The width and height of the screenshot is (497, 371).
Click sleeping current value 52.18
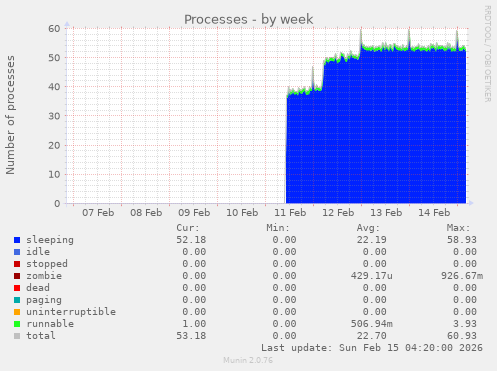[191, 240]
